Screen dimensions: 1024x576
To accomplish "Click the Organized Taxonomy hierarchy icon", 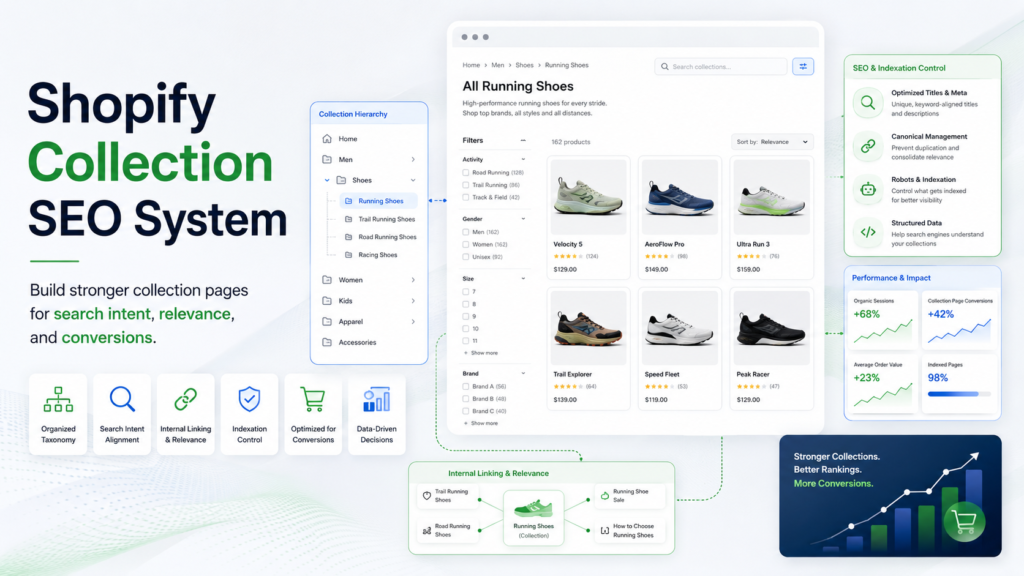I will 58,399.
